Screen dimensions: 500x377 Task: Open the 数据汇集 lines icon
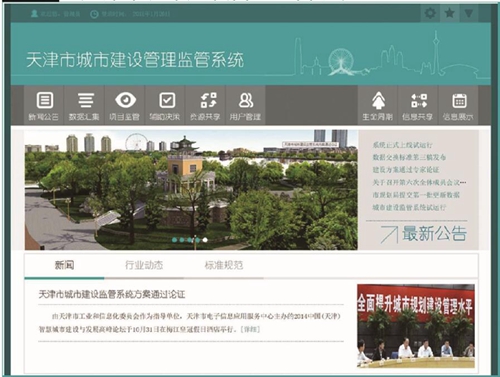point(86,100)
